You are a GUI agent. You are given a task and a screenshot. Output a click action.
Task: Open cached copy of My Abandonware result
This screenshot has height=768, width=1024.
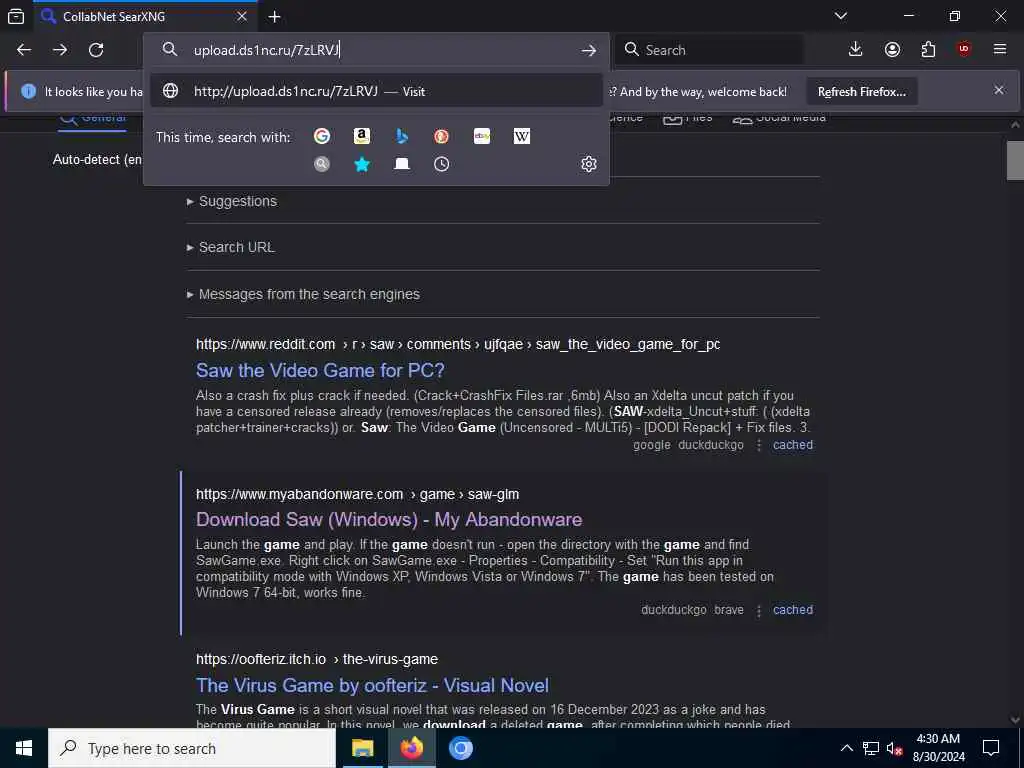[x=793, y=609]
